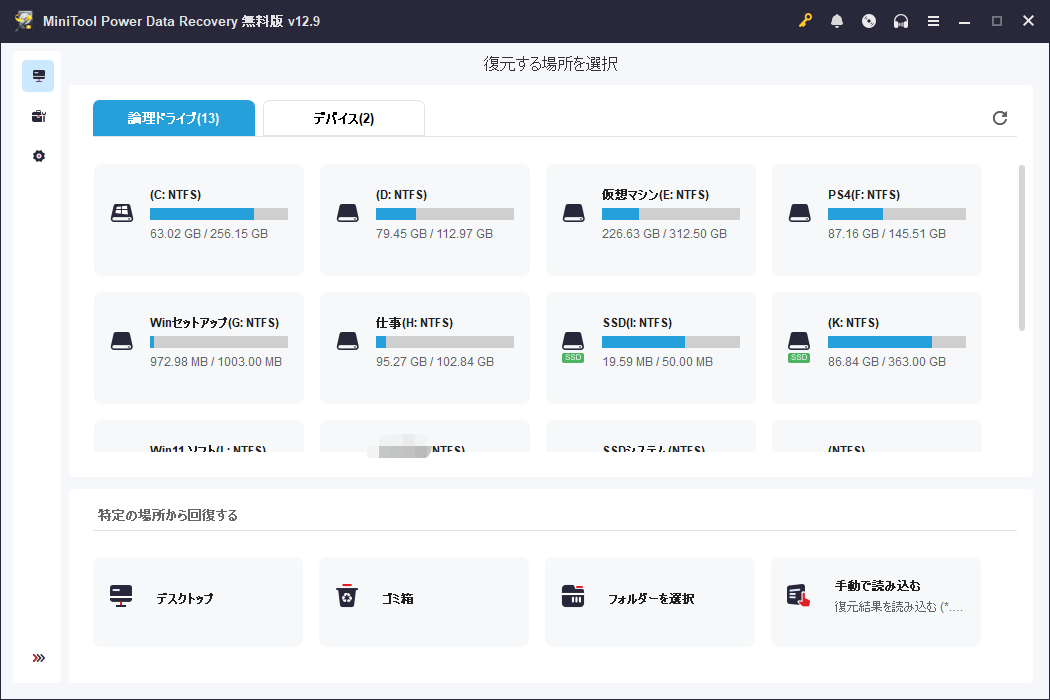Click the C: NTFS drive icon
Viewport: 1050px width, 700px height.
point(121,213)
